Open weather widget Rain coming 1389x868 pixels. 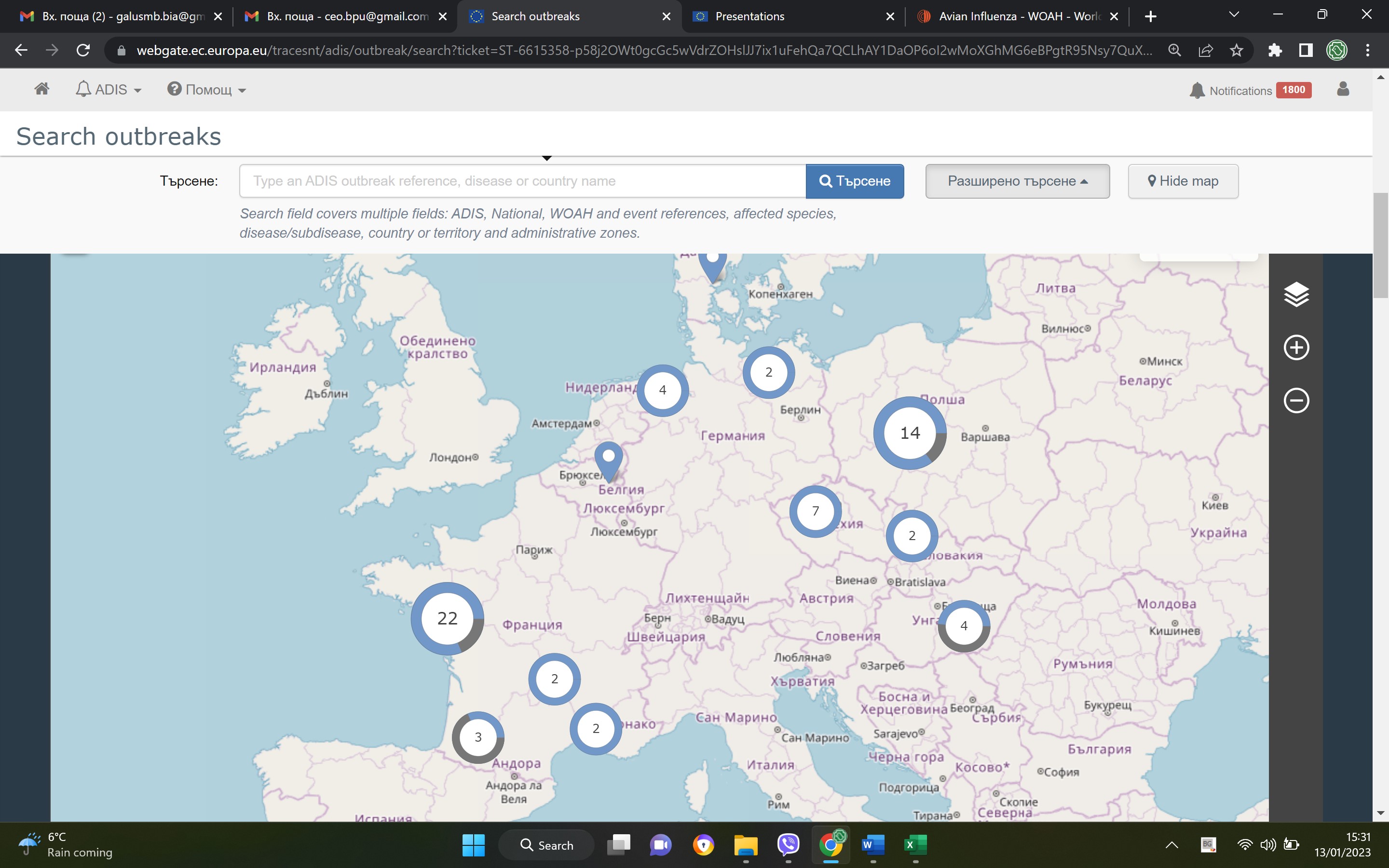66,844
